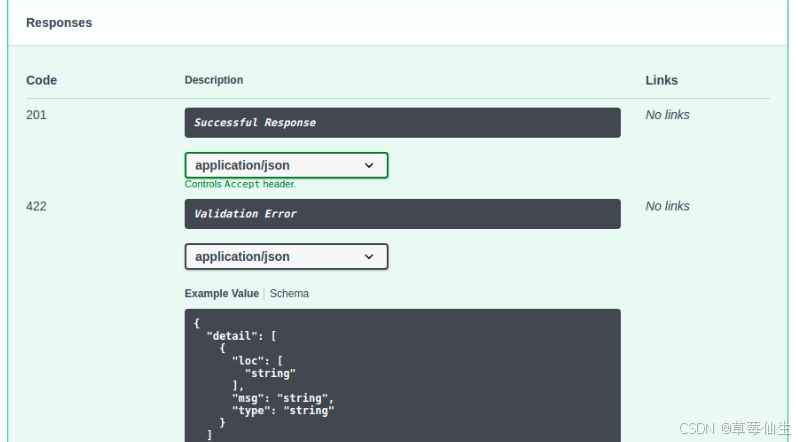Select the Example Value tab

(221, 294)
